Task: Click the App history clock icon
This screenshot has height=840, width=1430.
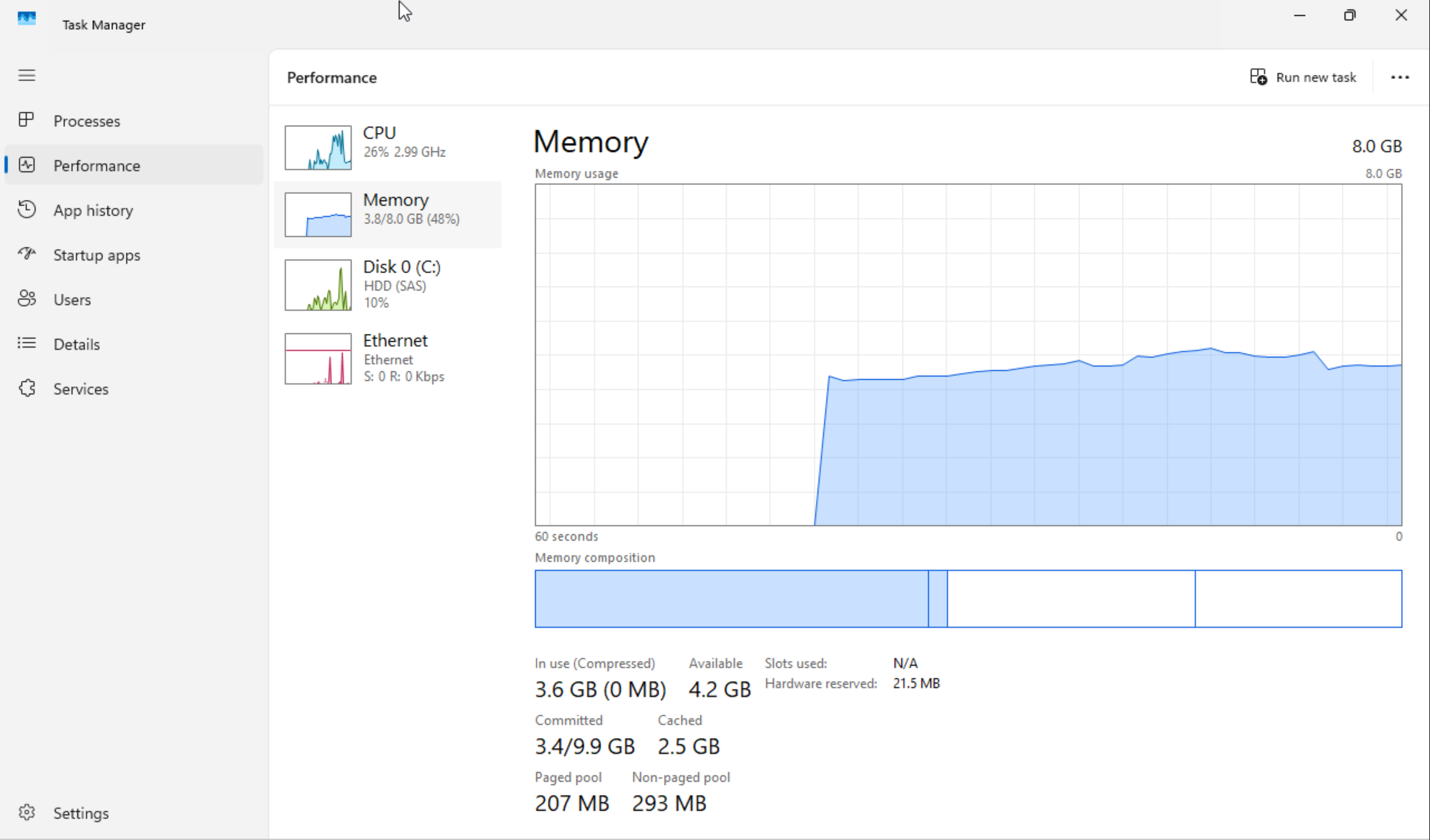Action: click(26, 209)
